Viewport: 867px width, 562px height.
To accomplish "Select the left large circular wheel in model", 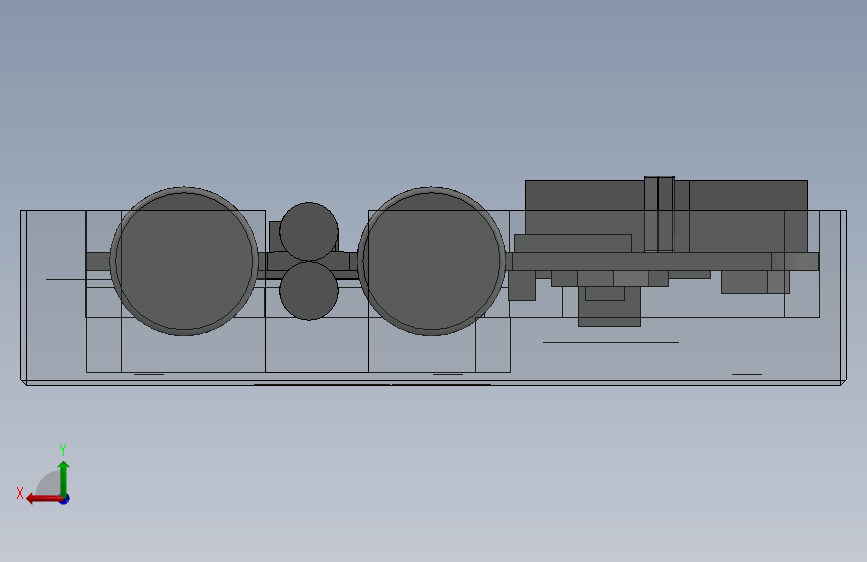I will 184,261.
